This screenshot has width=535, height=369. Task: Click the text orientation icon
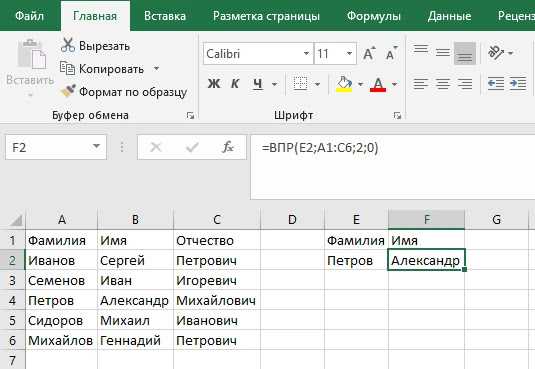(x=496, y=53)
